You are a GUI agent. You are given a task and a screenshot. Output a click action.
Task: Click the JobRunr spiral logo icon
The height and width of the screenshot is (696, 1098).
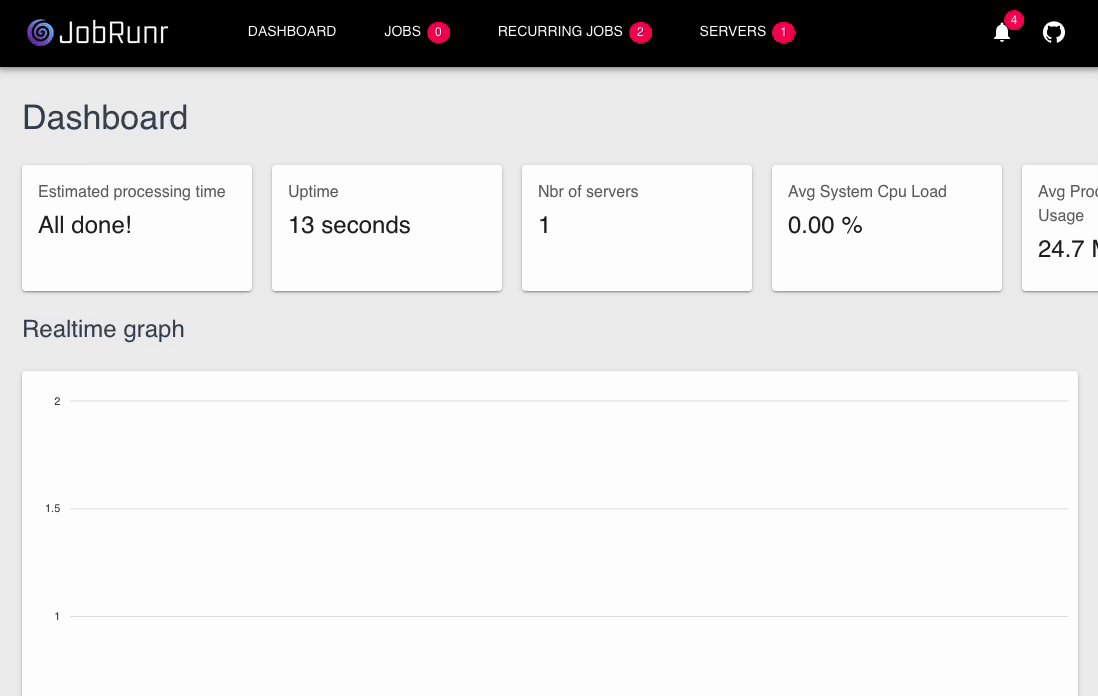(x=41, y=32)
